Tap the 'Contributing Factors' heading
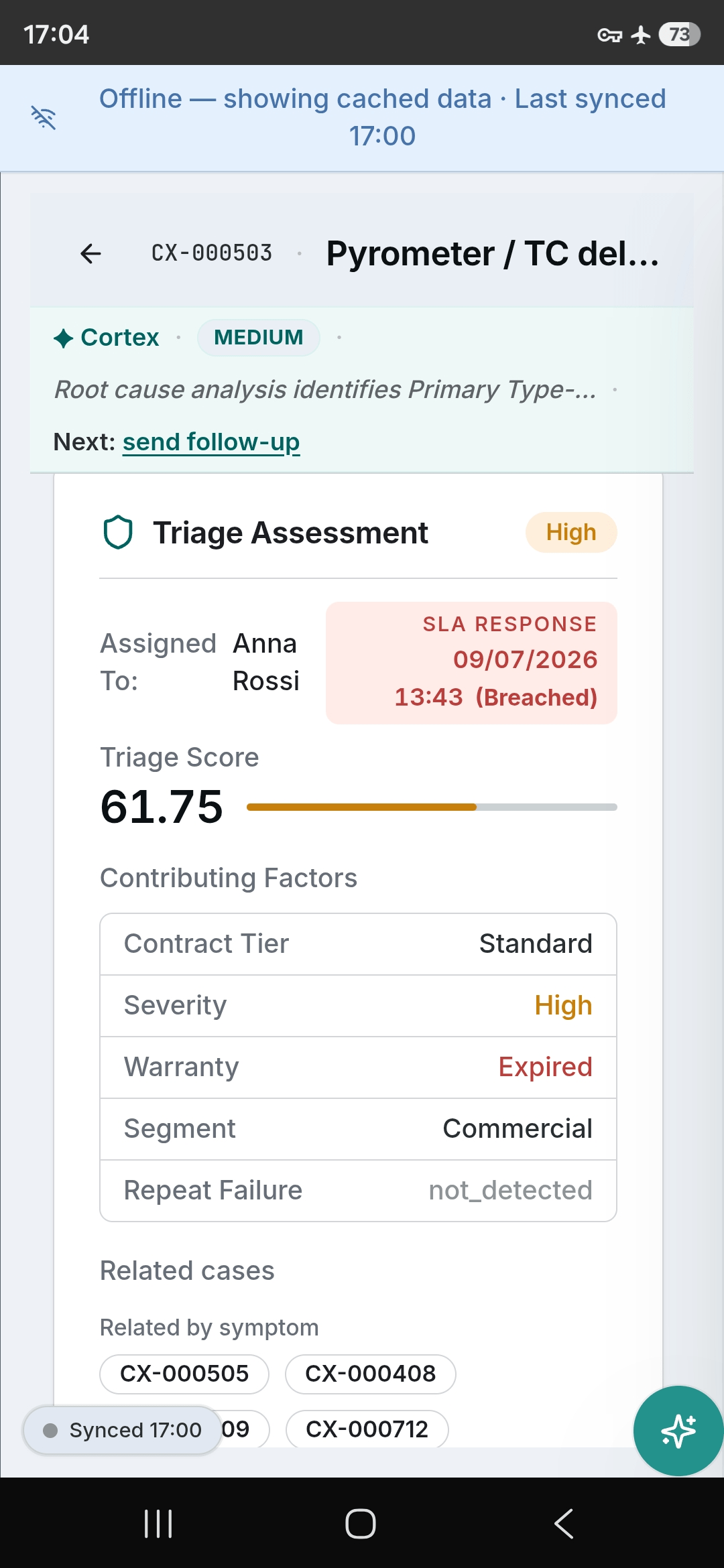 point(229,878)
